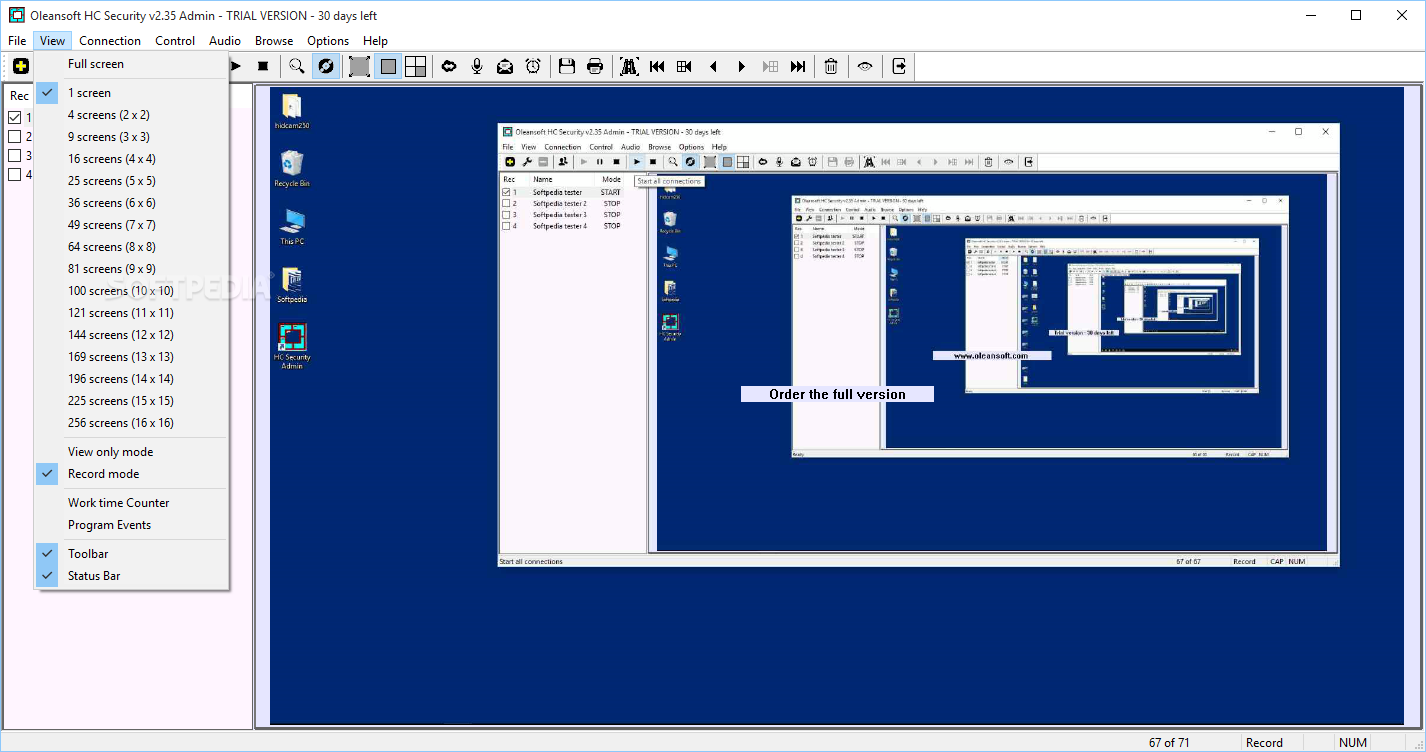Click the black square stop all icon

[263, 66]
